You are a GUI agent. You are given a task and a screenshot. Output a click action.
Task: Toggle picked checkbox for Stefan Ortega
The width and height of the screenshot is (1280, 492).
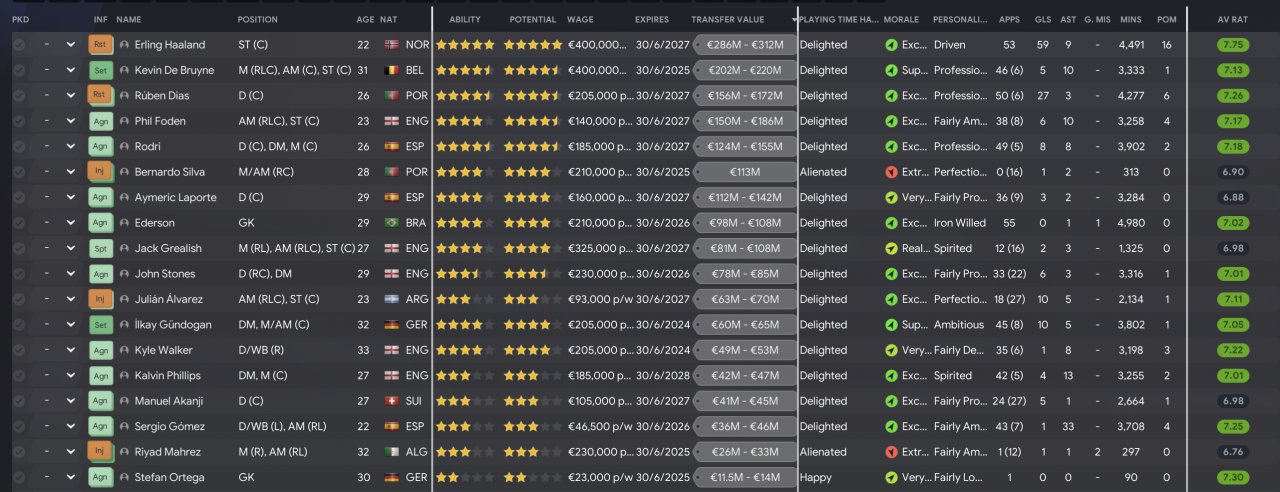[x=19, y=478]
